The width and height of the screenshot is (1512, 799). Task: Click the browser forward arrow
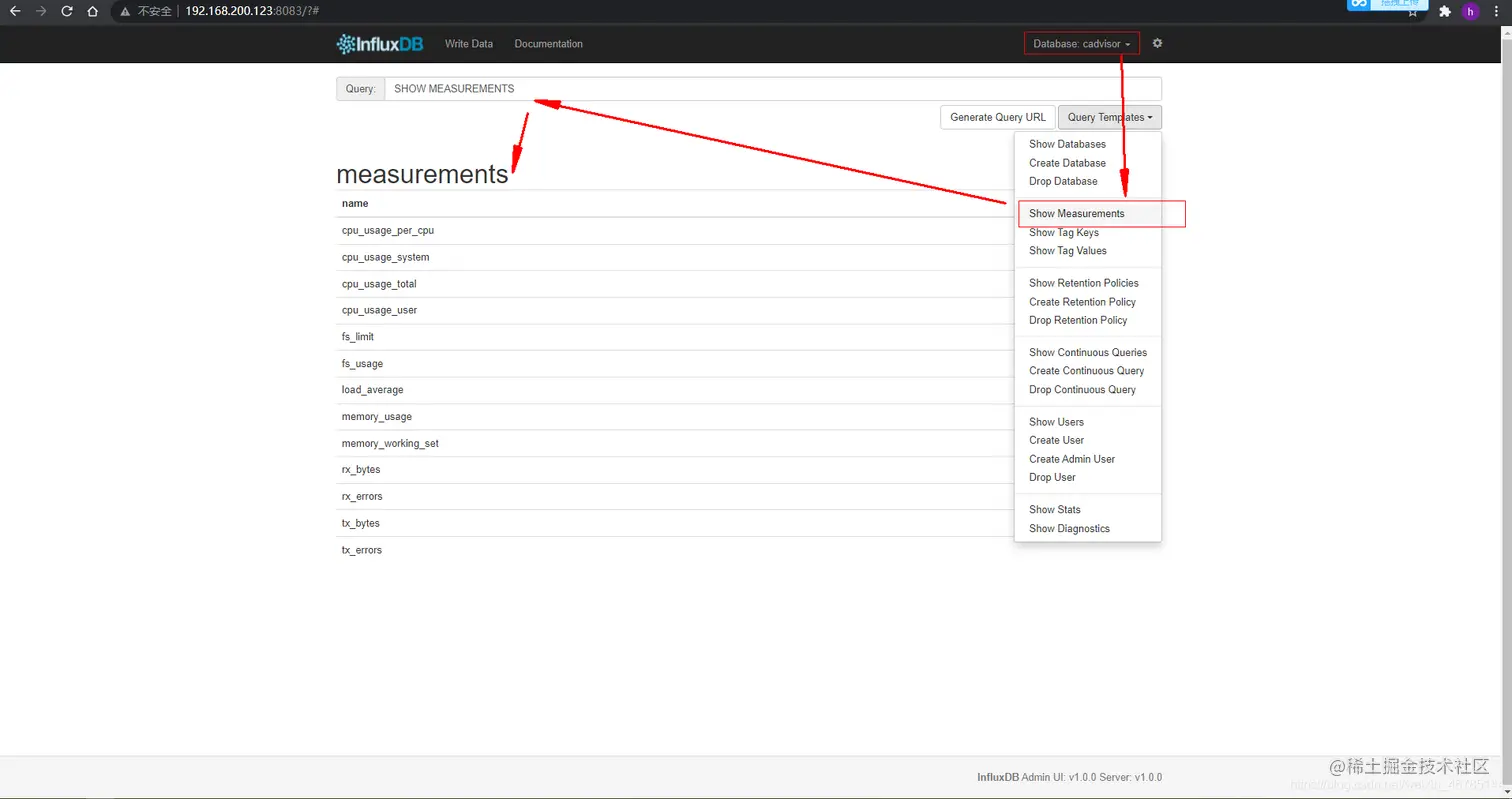pyautogui.click(x=41, y=11)
